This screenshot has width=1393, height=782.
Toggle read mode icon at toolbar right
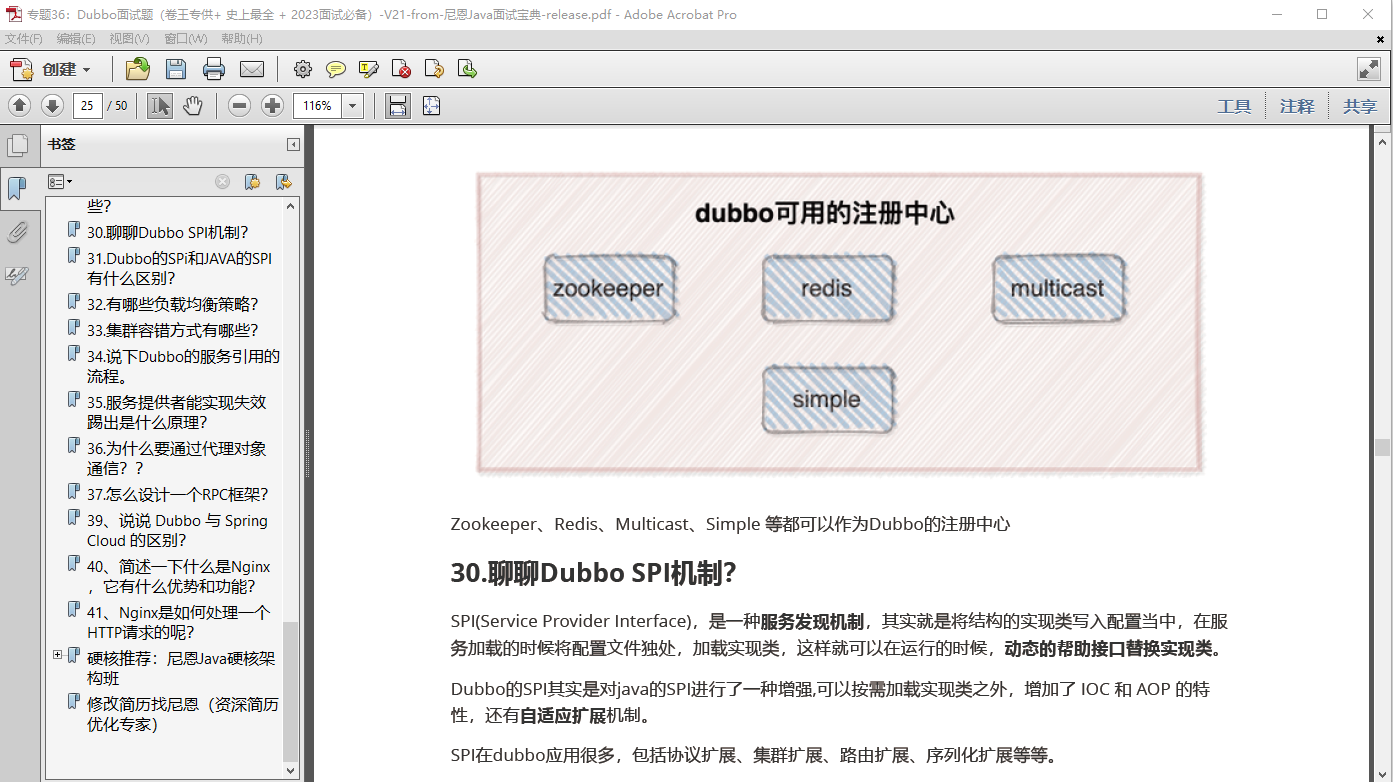[1369, 69]
